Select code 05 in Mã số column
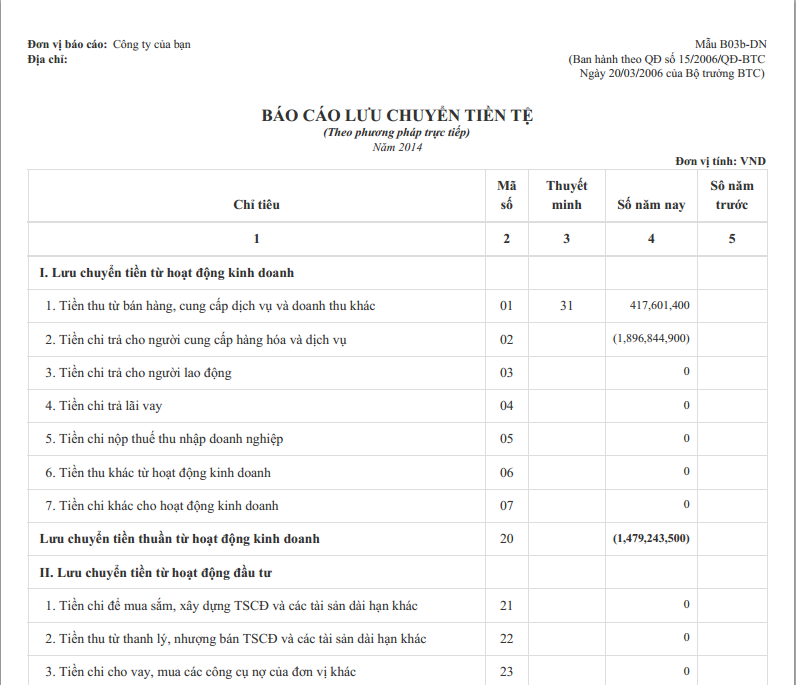Screen dimensions: 796x685 click(506, 439)
